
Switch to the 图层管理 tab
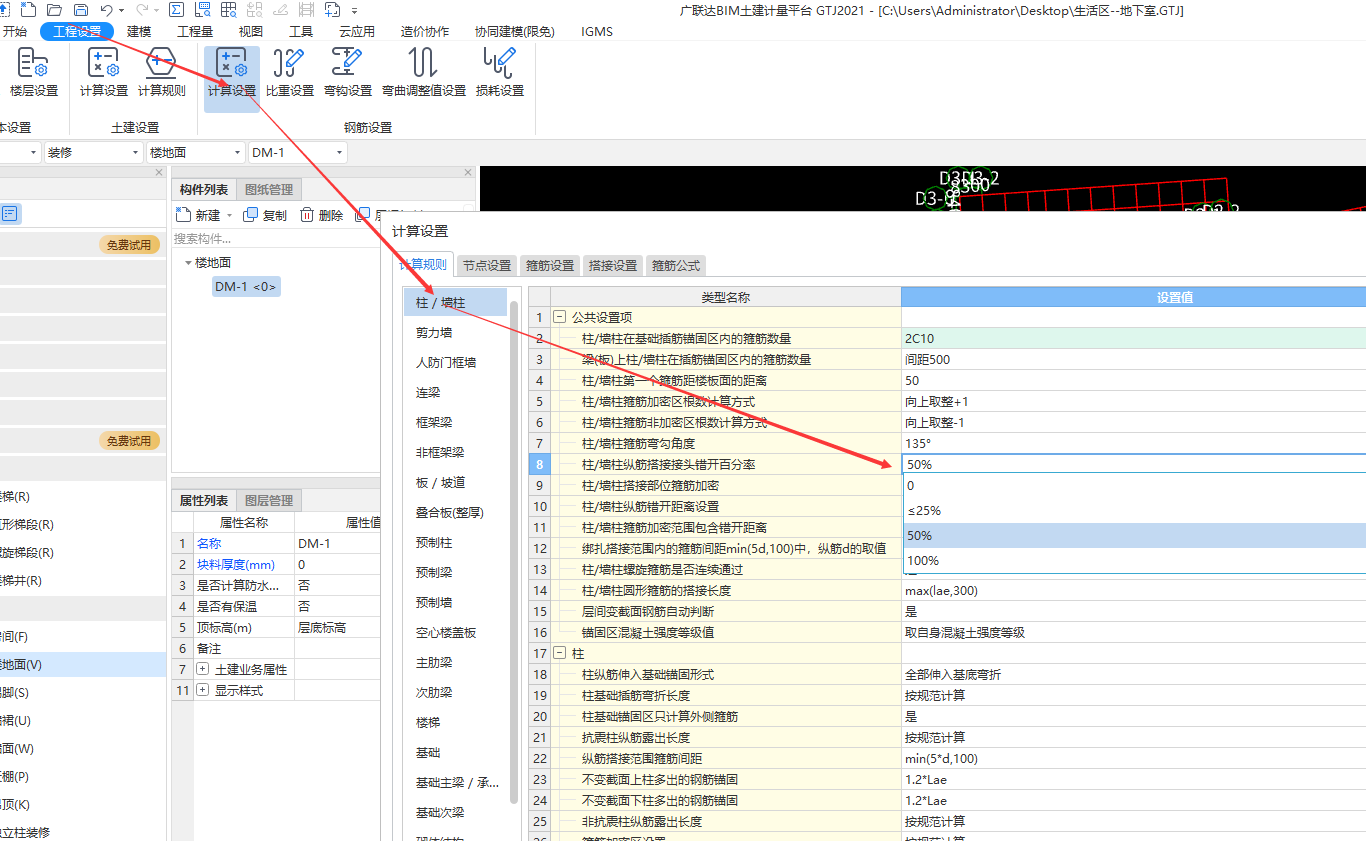269,500
